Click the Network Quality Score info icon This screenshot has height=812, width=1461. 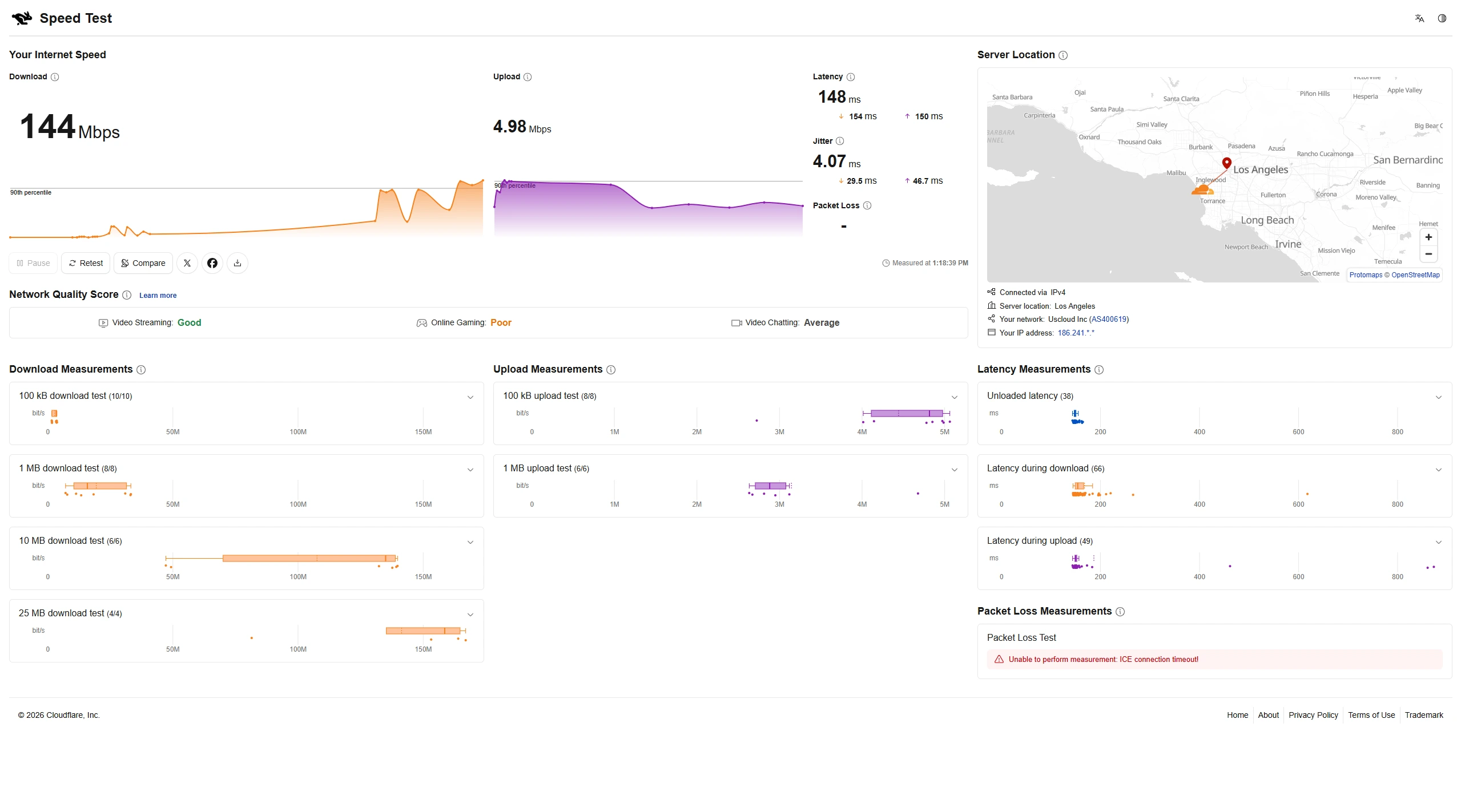127,295
